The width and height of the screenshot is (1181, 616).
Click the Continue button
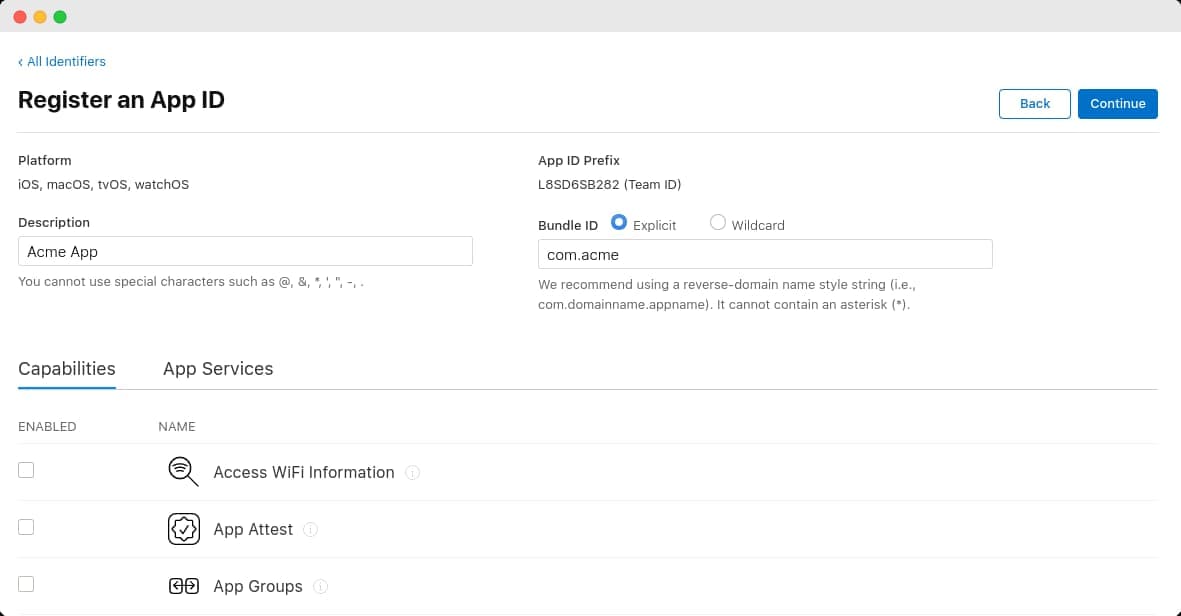1117,103
